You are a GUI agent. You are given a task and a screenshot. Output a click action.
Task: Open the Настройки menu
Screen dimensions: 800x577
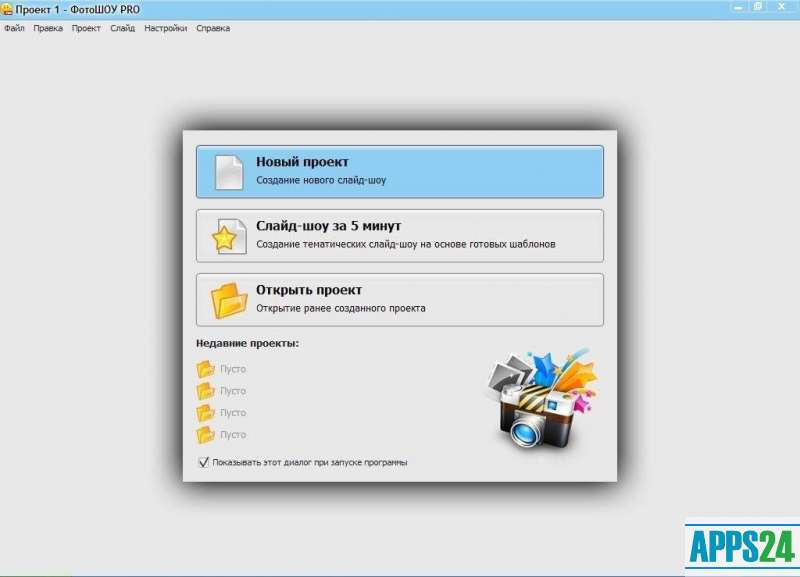pyautogui.click(x=165, y=28)
